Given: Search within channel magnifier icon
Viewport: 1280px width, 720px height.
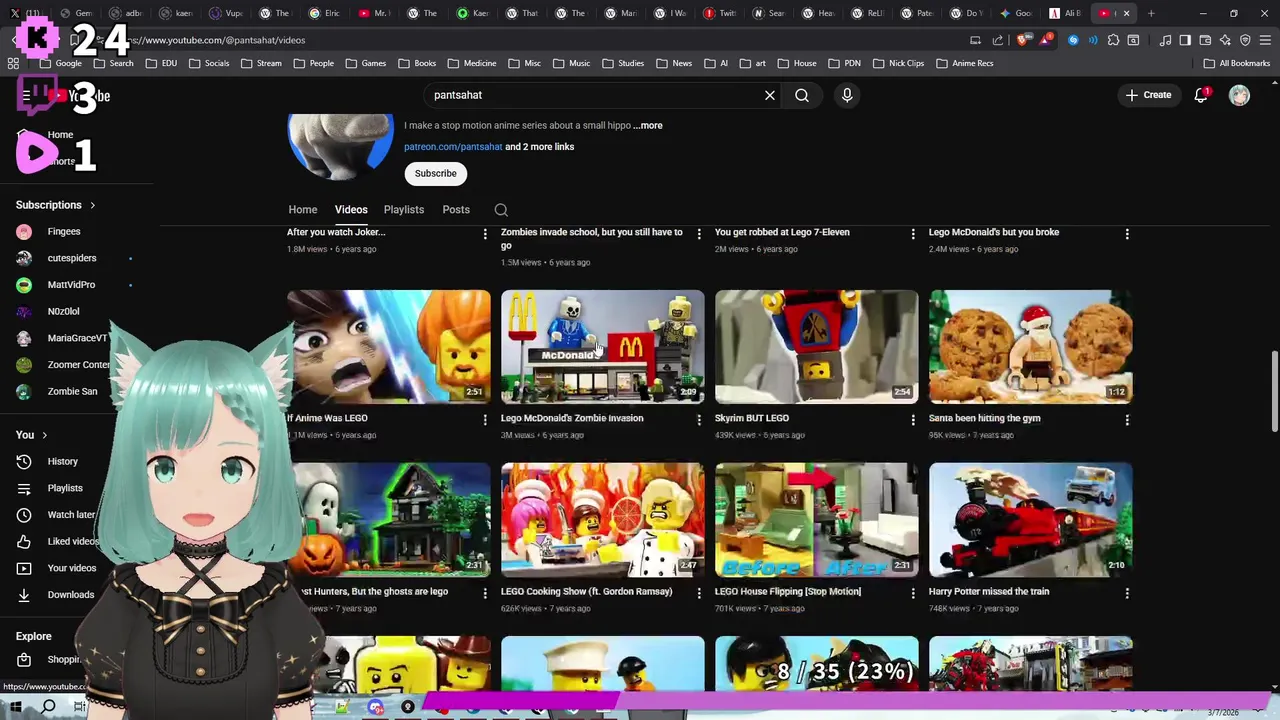Looking at the screenshot, I should click(x=501, y=210).
